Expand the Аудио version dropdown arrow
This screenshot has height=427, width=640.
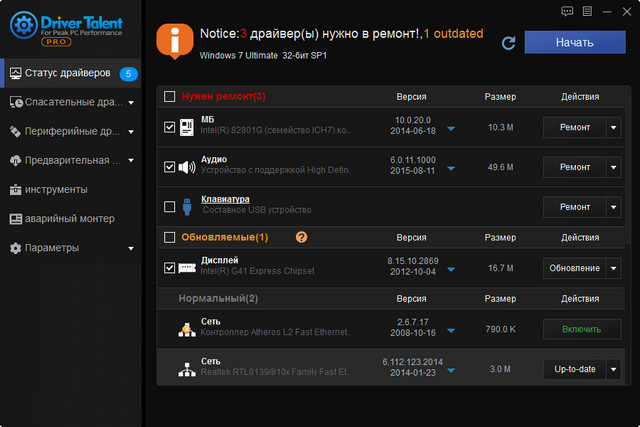pyautogui.click(x=451, y=168)
